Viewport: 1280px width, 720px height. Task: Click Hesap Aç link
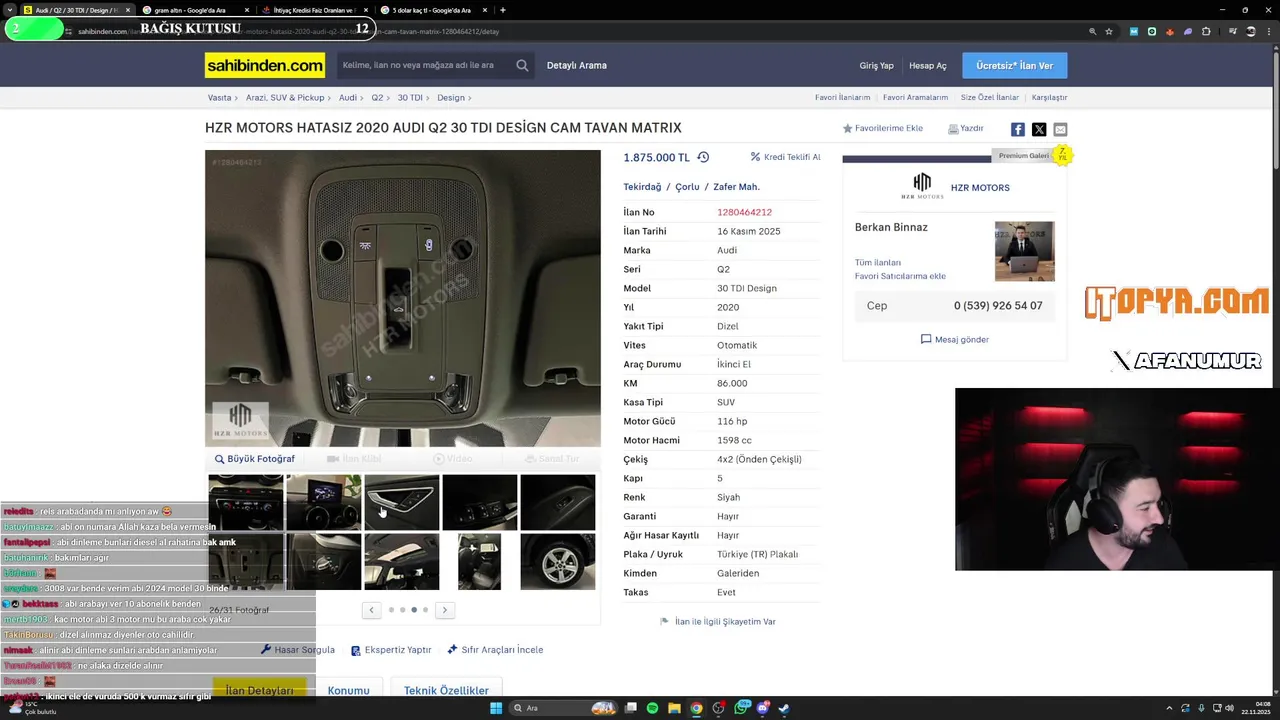(x=927, y=66)
